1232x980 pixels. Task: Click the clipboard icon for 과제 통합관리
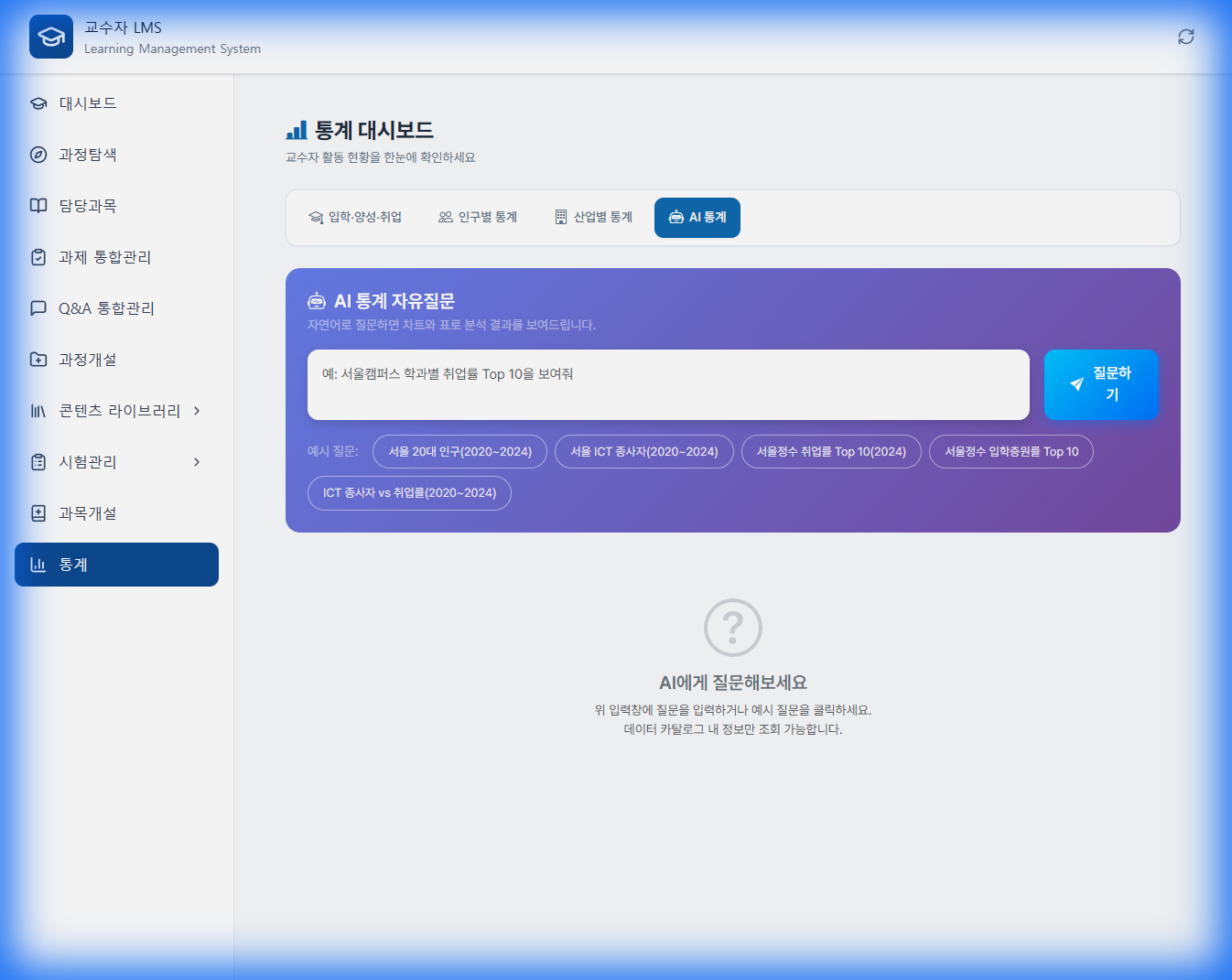coord(38,257)
